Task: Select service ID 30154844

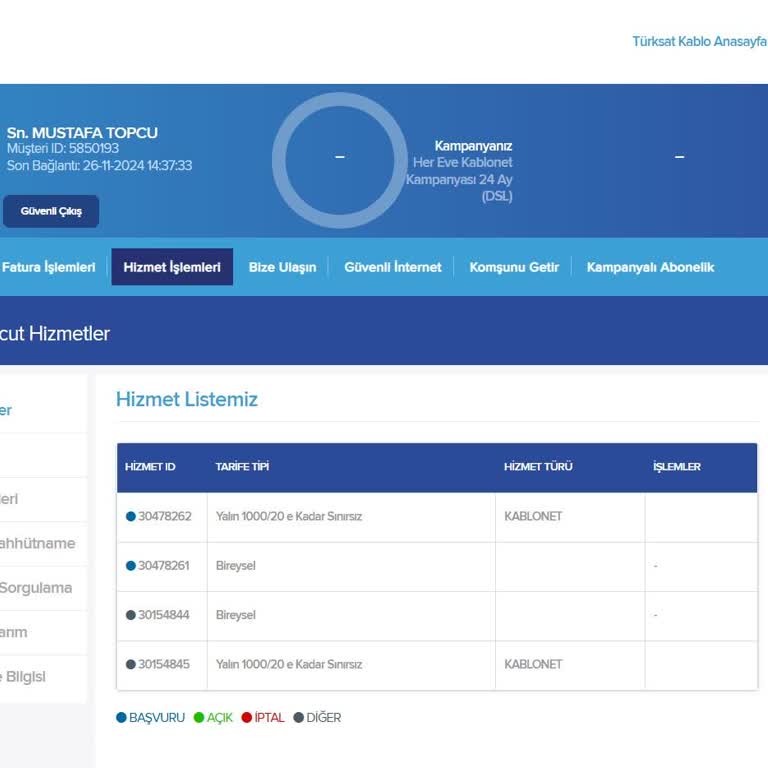Action: (x=164, y=615)
